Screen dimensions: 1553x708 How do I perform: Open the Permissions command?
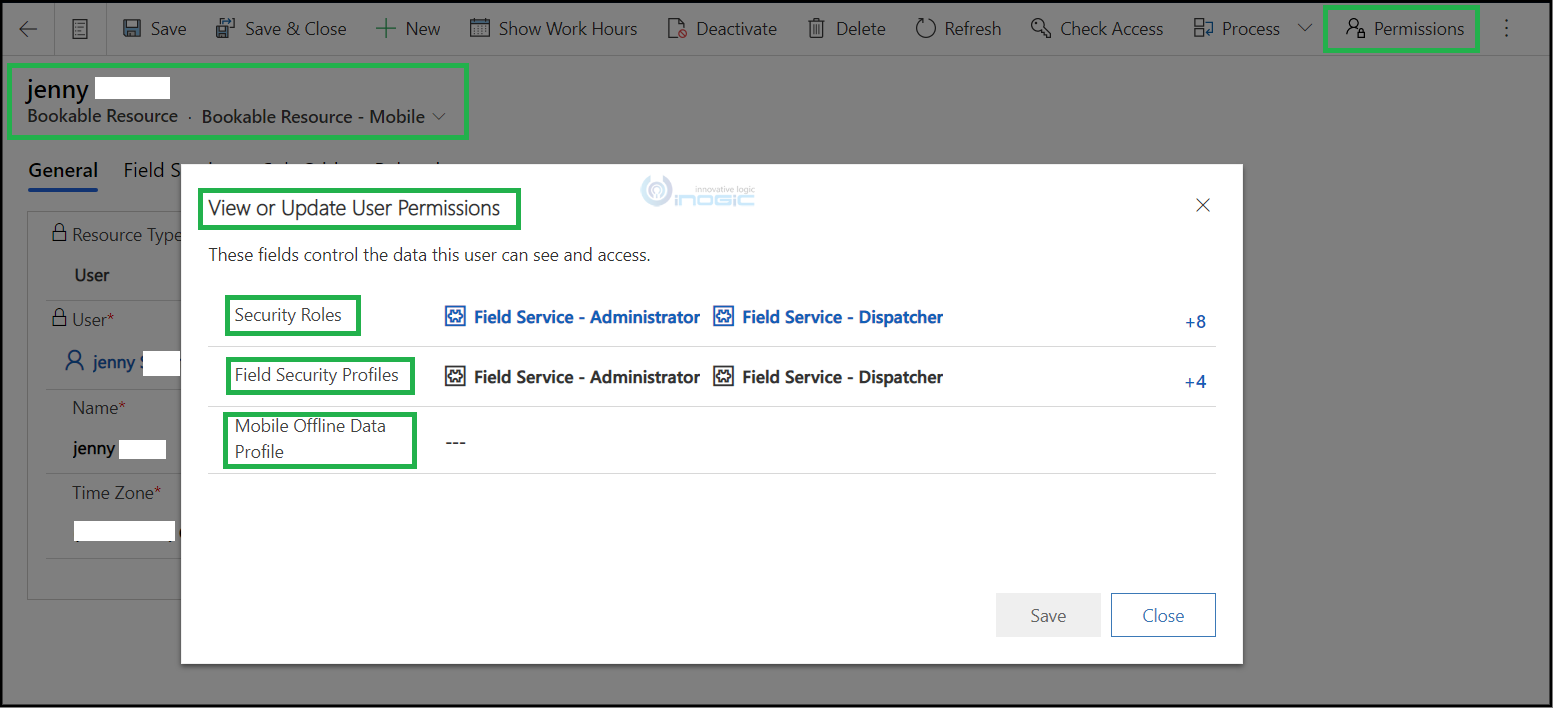1404,29
